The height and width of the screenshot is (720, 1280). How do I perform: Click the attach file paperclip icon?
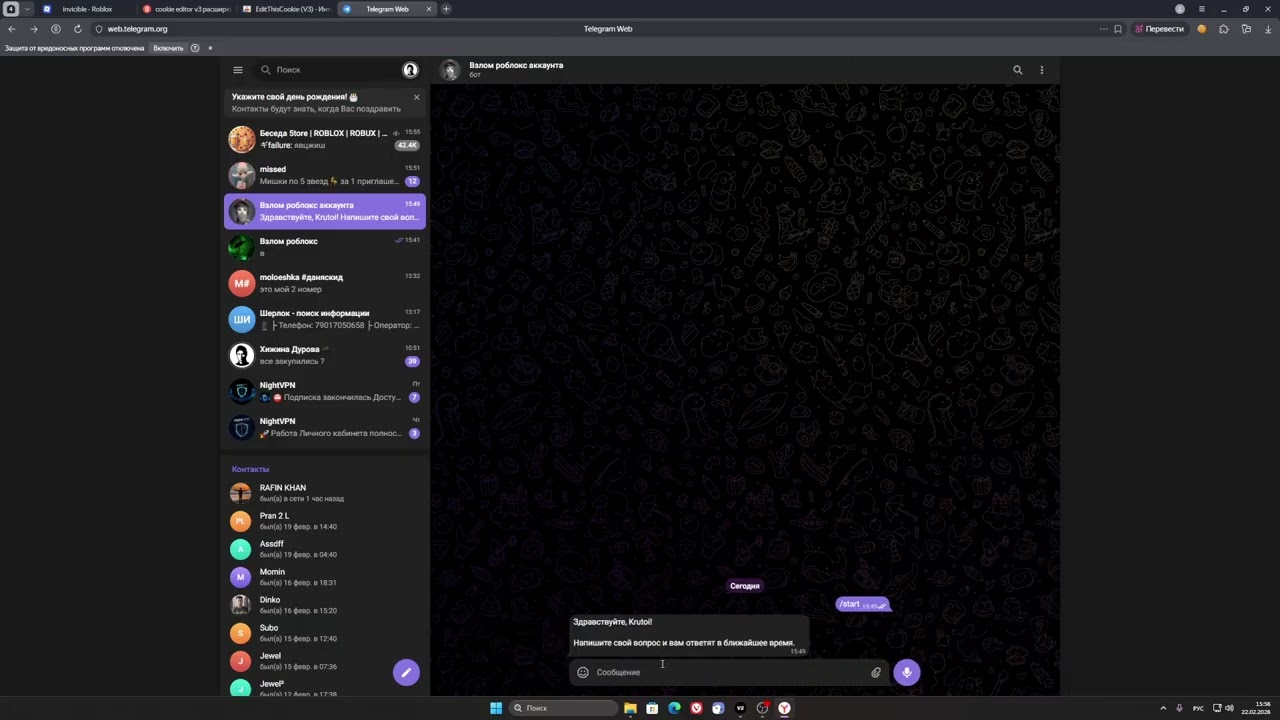click(876, 672)
